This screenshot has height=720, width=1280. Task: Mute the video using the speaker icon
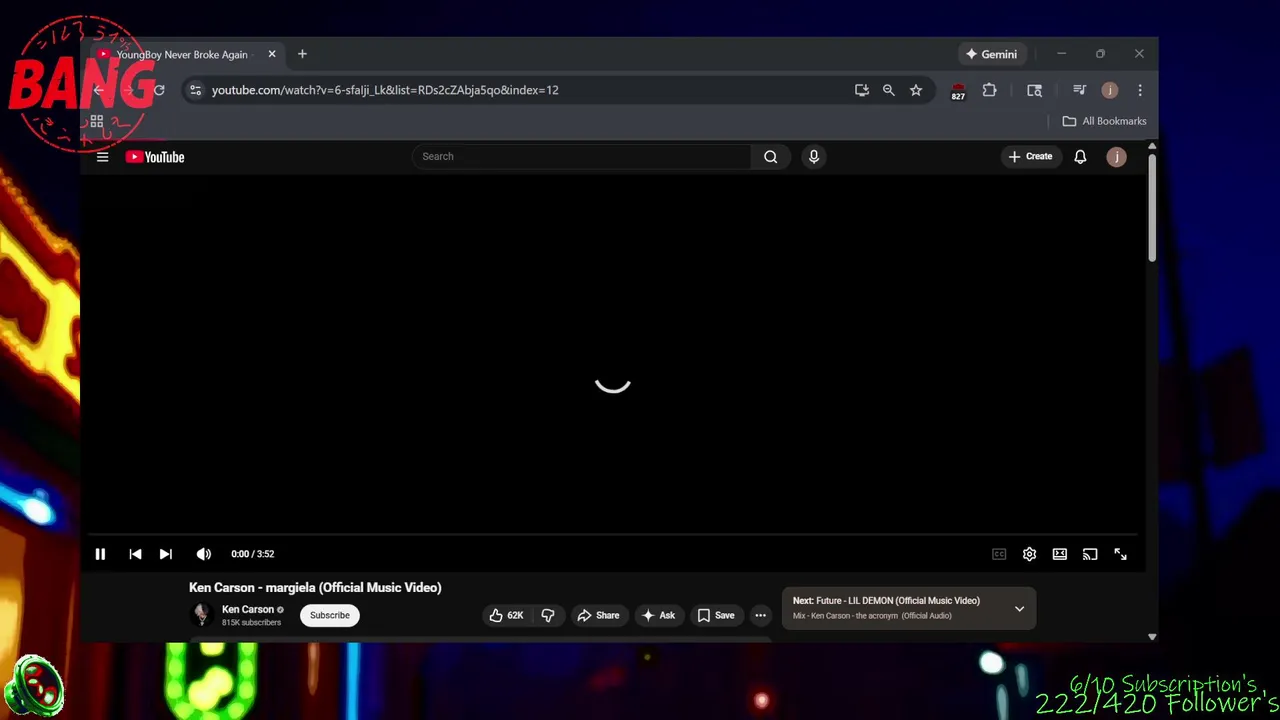tap(204, 554)
